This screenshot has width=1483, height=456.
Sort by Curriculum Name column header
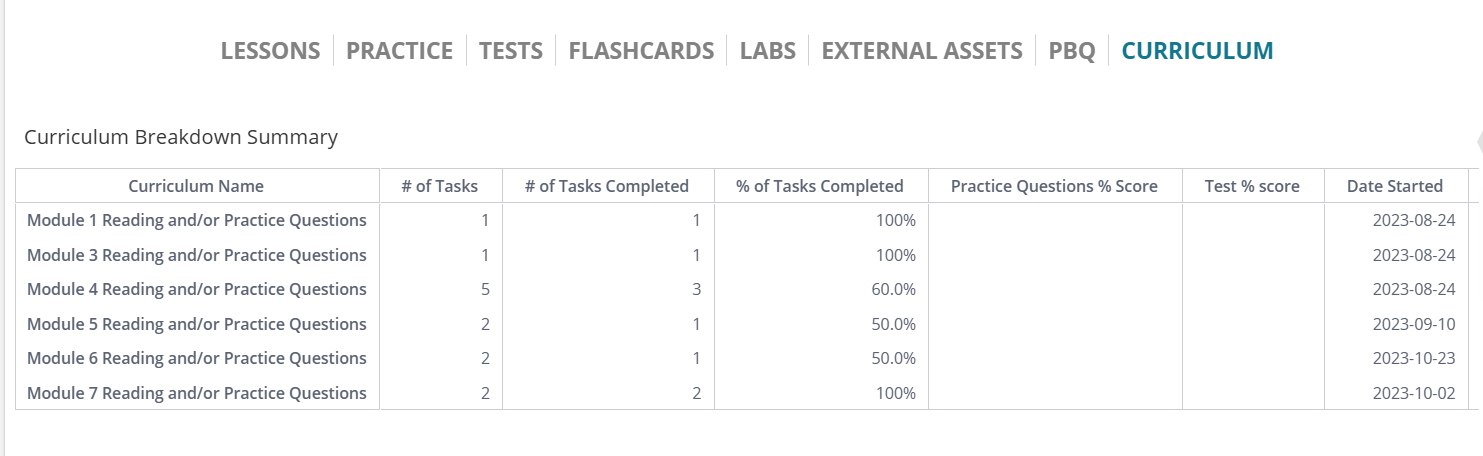[197, 186]
